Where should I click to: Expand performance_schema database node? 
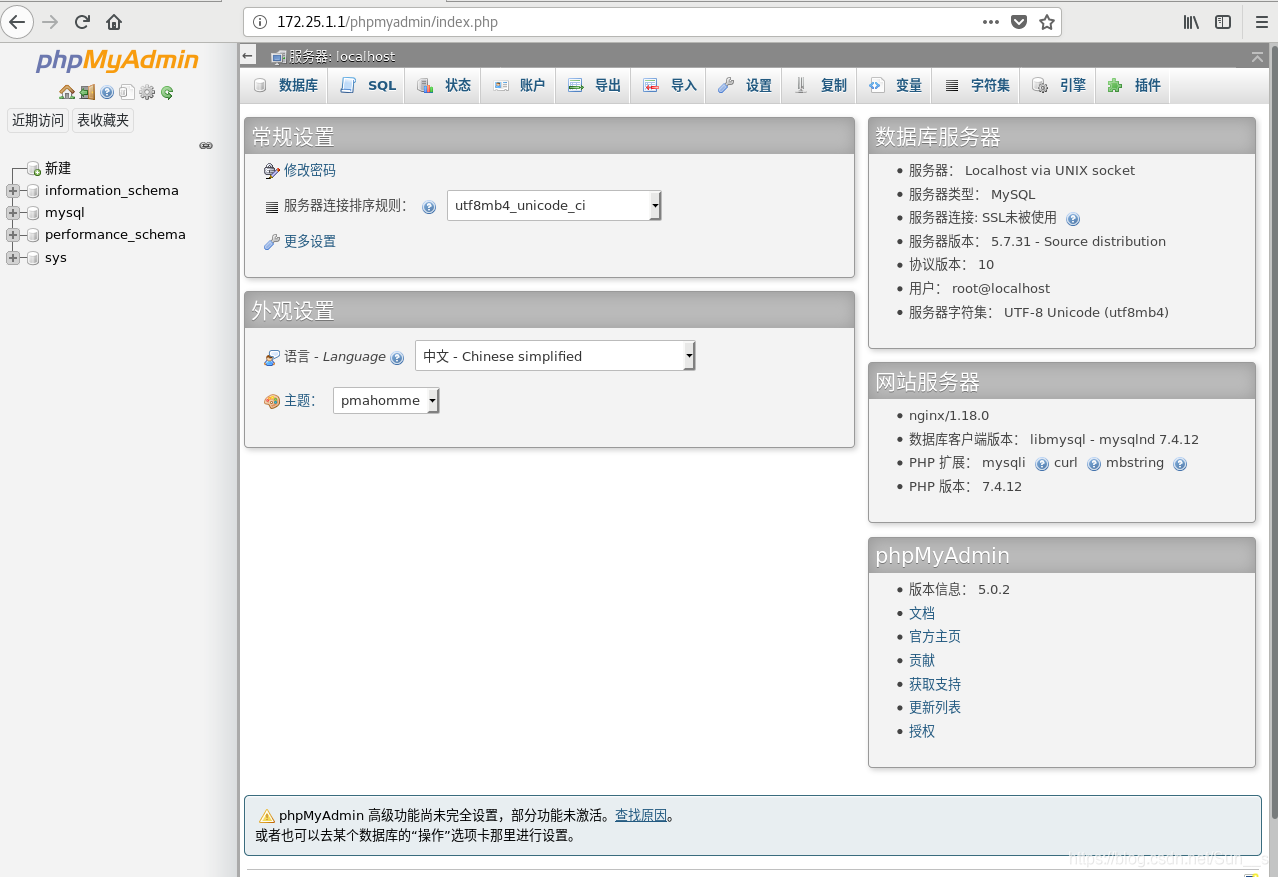tap(13, 234)
